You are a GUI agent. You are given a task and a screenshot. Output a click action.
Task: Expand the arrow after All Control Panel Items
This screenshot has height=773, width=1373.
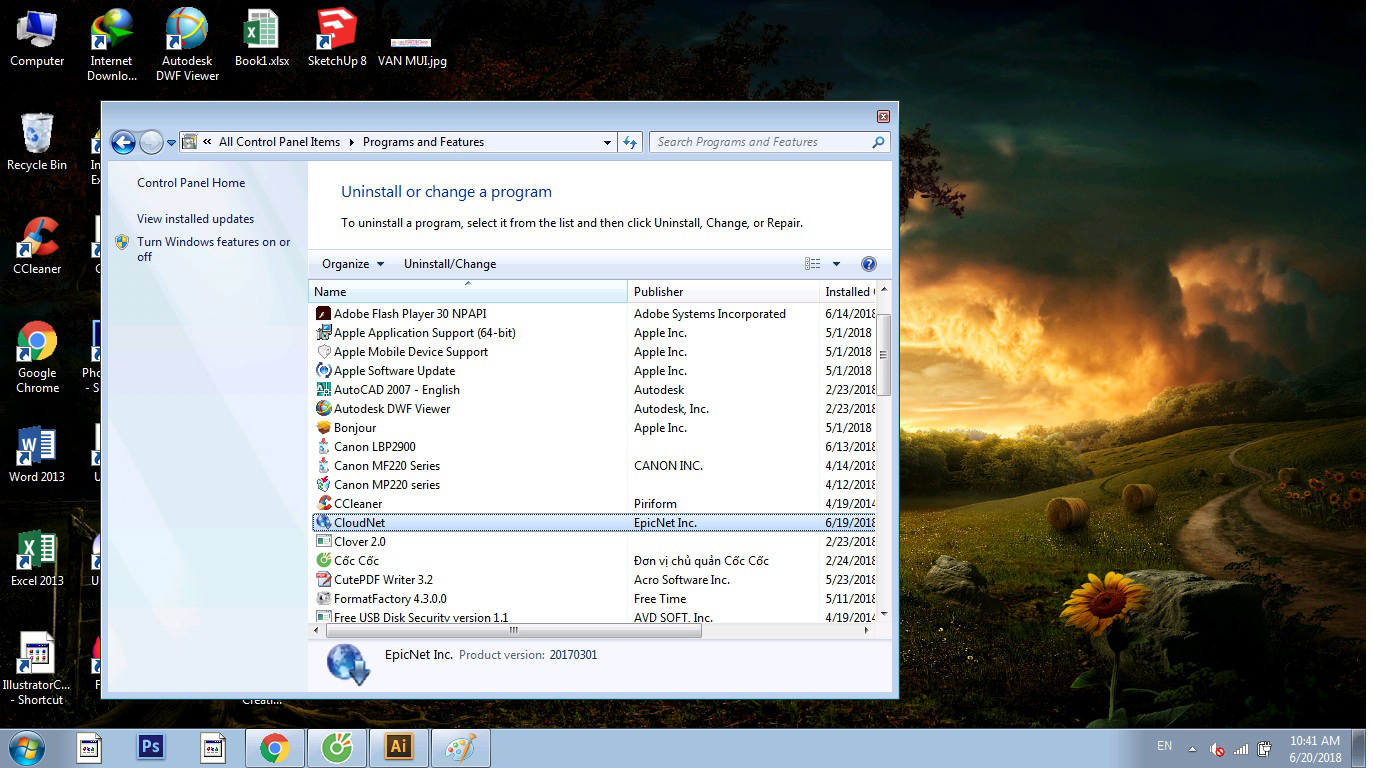tap(351, 142)
